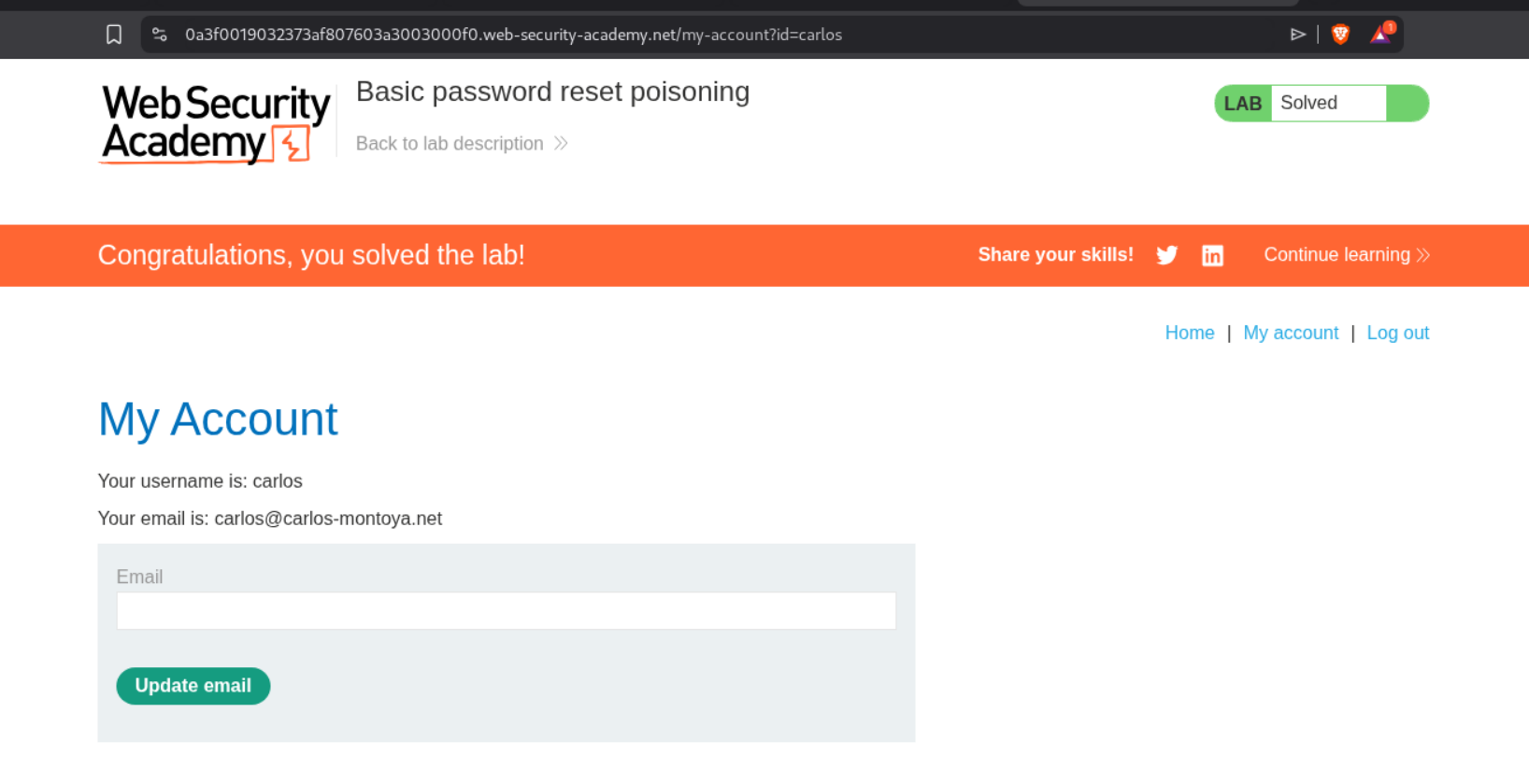The height and width of the screenshot is (784, 1529).
Task: Open site settings icon beside URL
Action: click(160, 35)
